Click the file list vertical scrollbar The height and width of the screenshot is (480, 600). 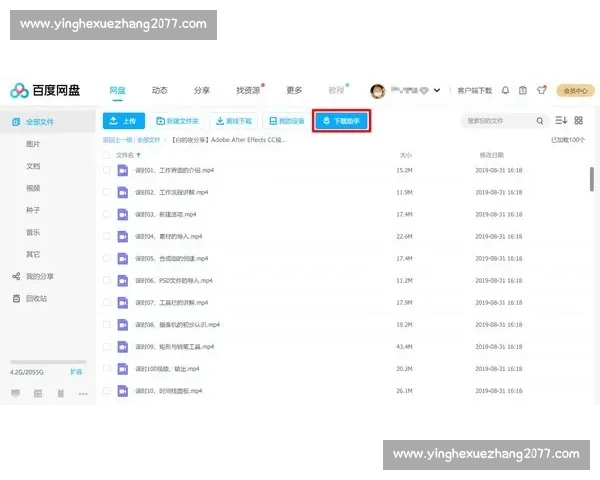[592, 179]
